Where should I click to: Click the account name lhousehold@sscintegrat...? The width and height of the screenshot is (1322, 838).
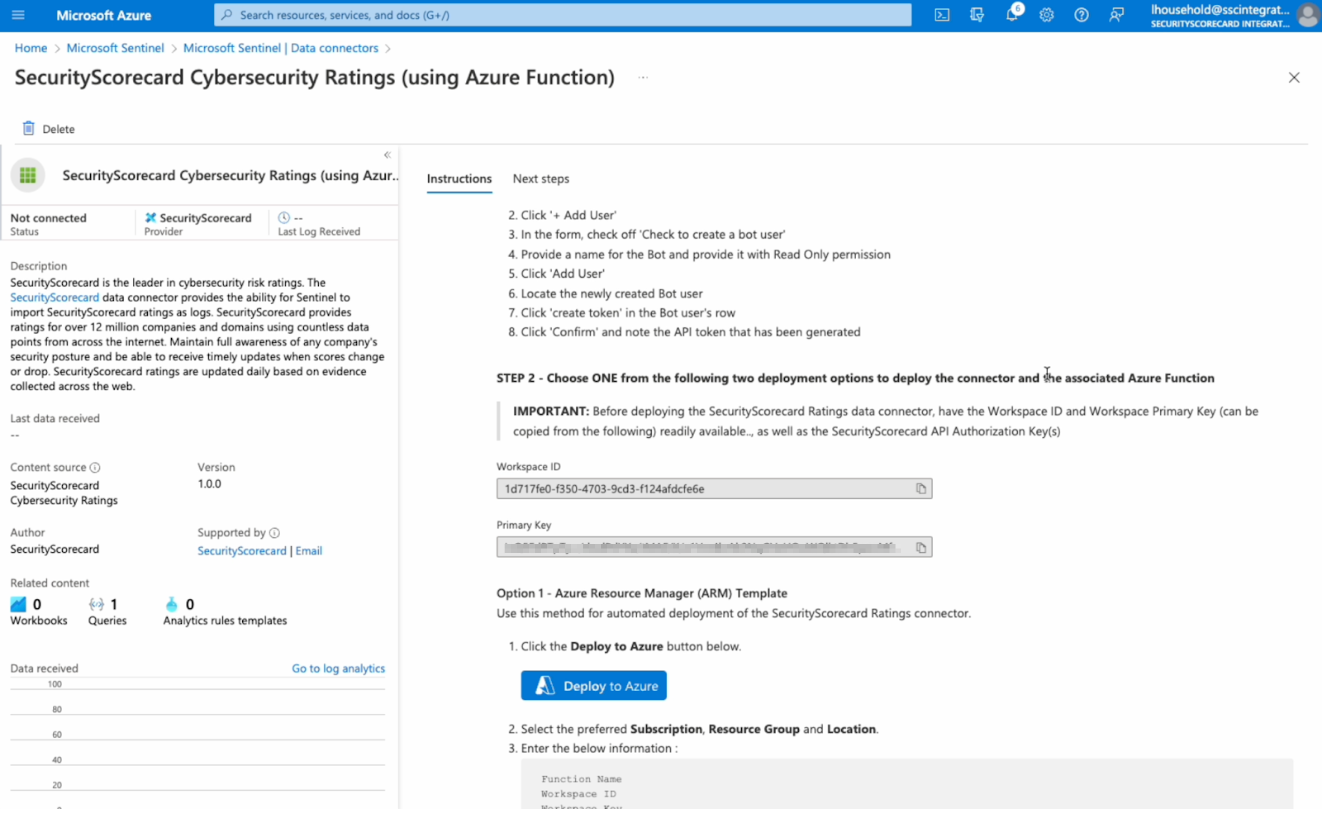1220,10
